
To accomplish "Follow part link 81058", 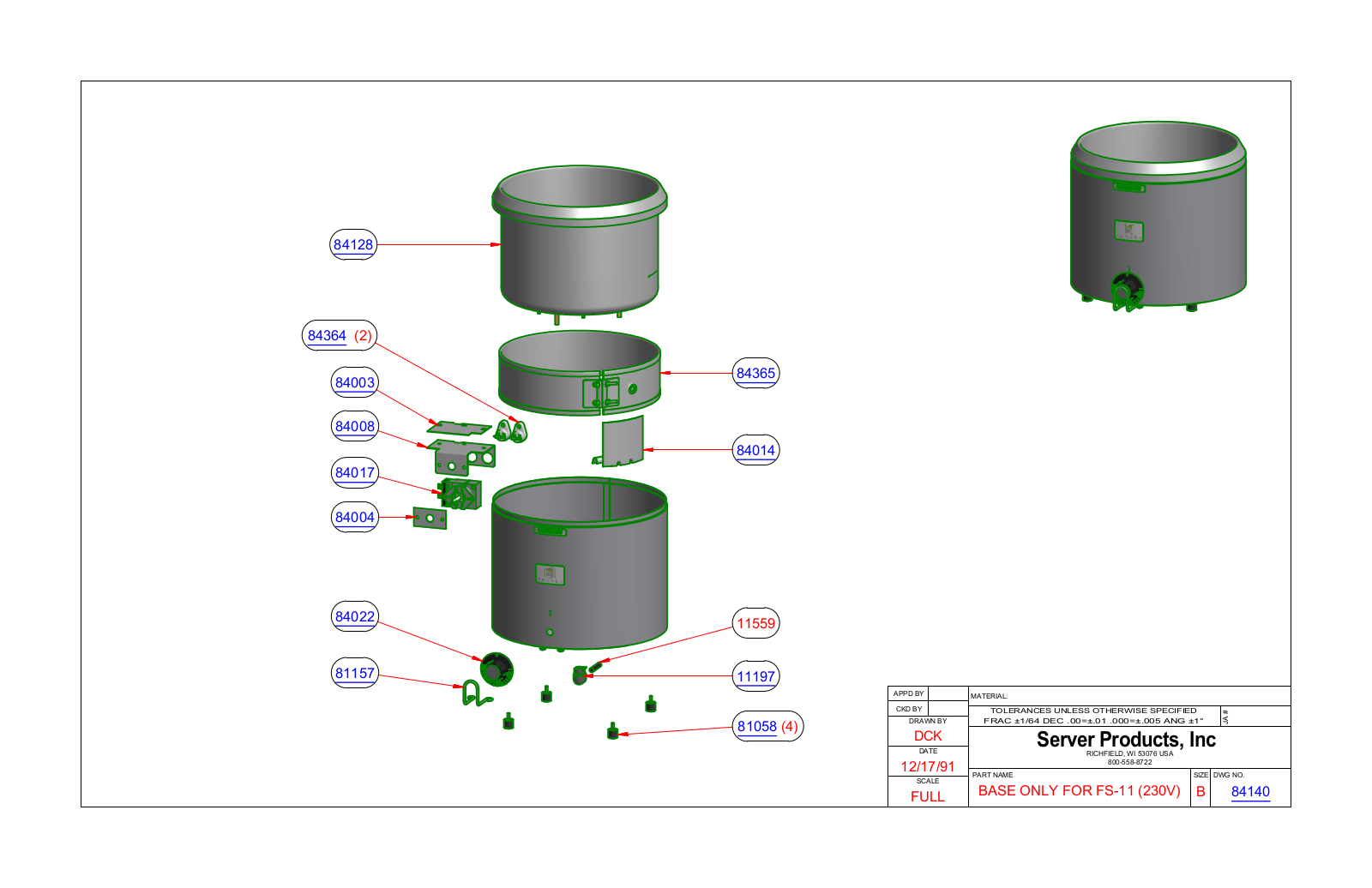I will 757,726.
